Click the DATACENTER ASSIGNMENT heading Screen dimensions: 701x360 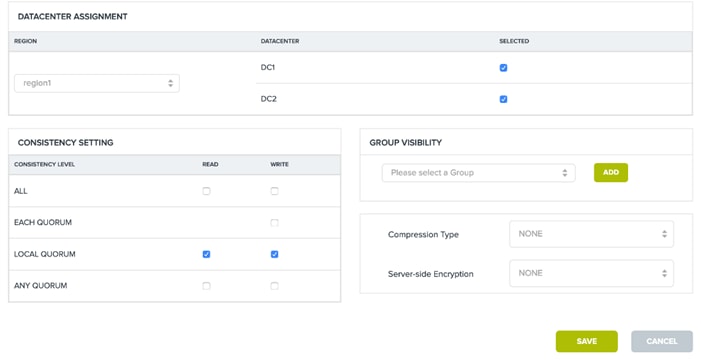72,17
